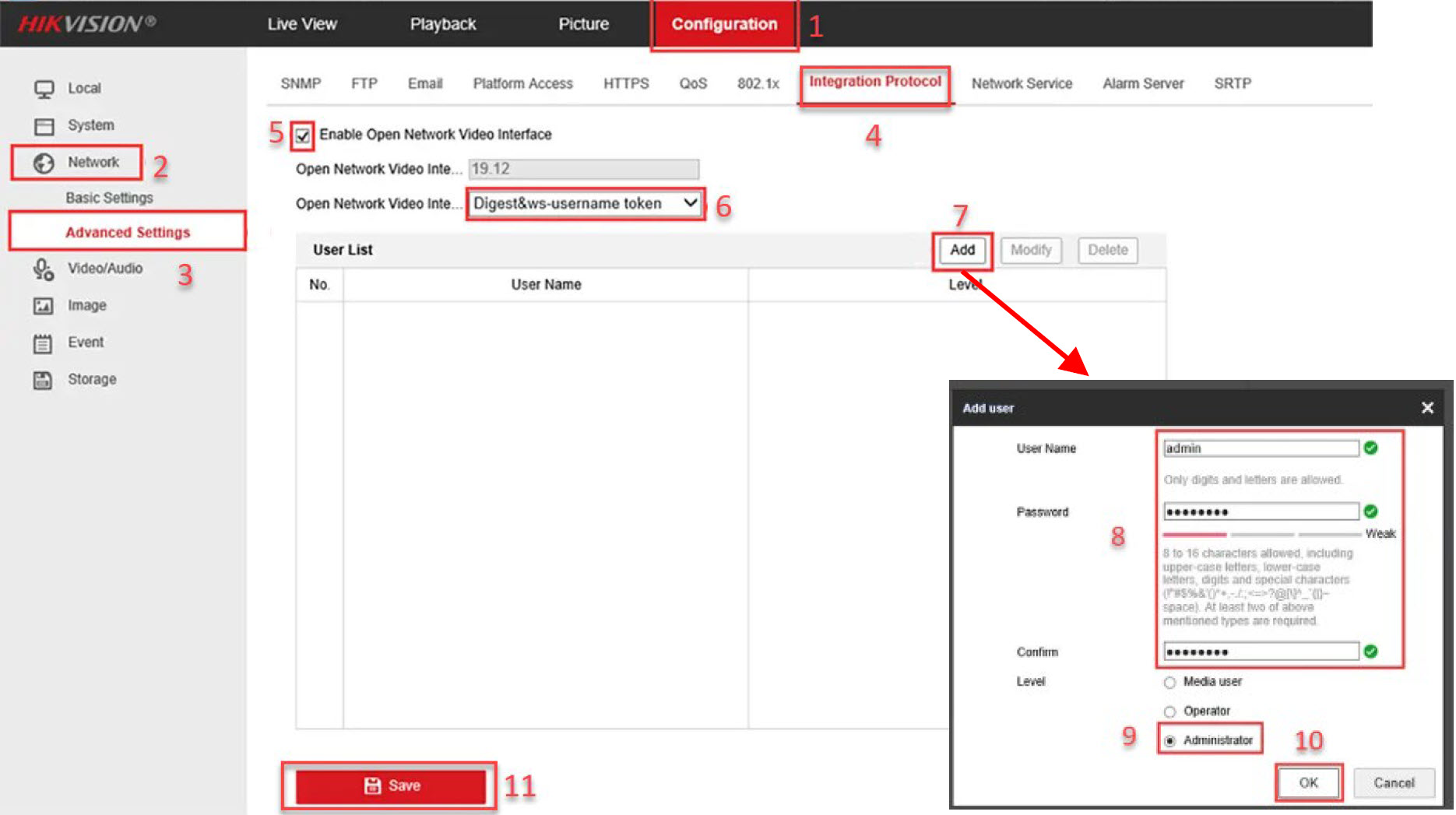Screen dimensions: 1456x815
Task: Select the Media user radio button
Action: pyautogui.click(x=1169, y=683)
